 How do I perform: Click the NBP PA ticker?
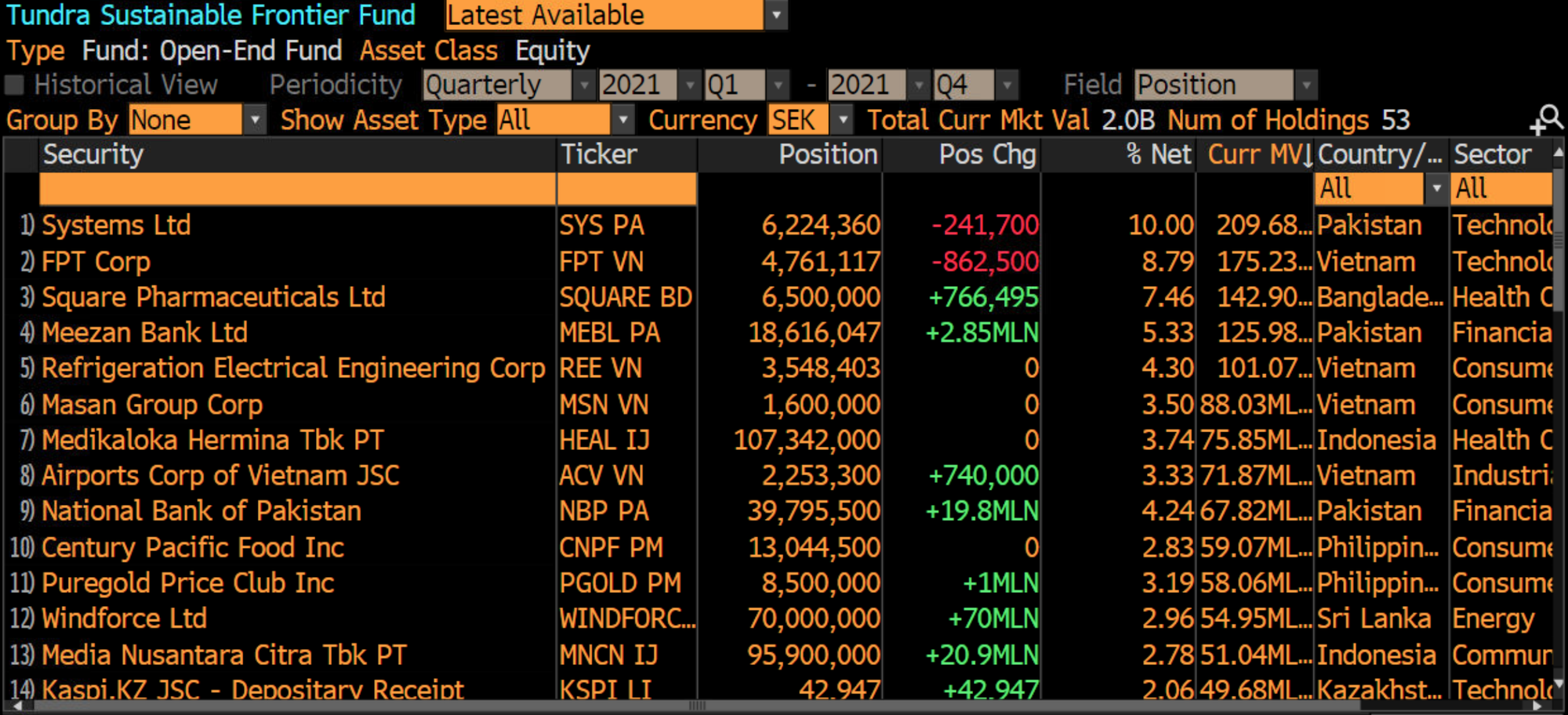(x=604, y=511)
